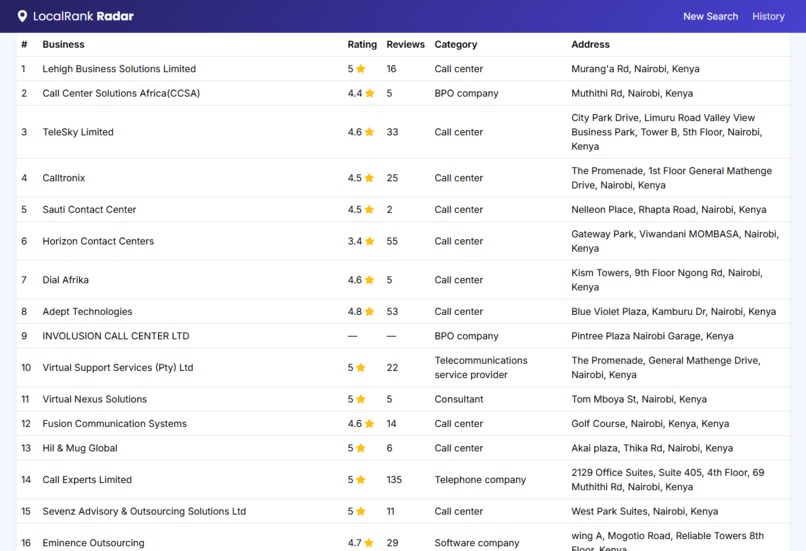
Task: Click Golf Course, Nairobi, Kenya address
Action: [650, 424]
